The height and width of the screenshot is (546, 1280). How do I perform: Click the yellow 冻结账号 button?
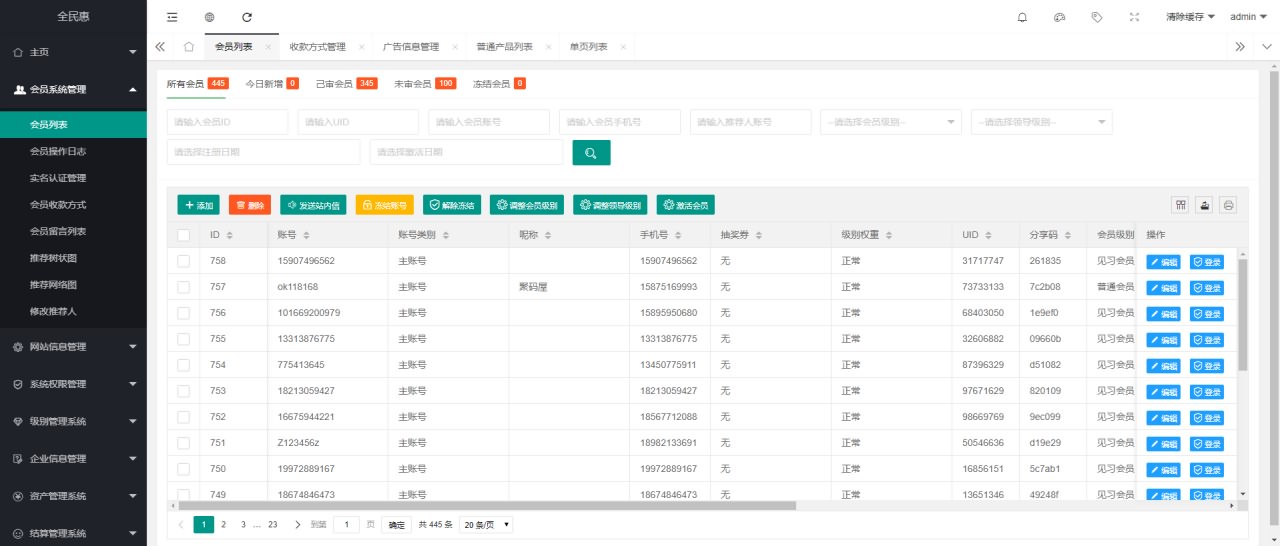tap(384, 205)
